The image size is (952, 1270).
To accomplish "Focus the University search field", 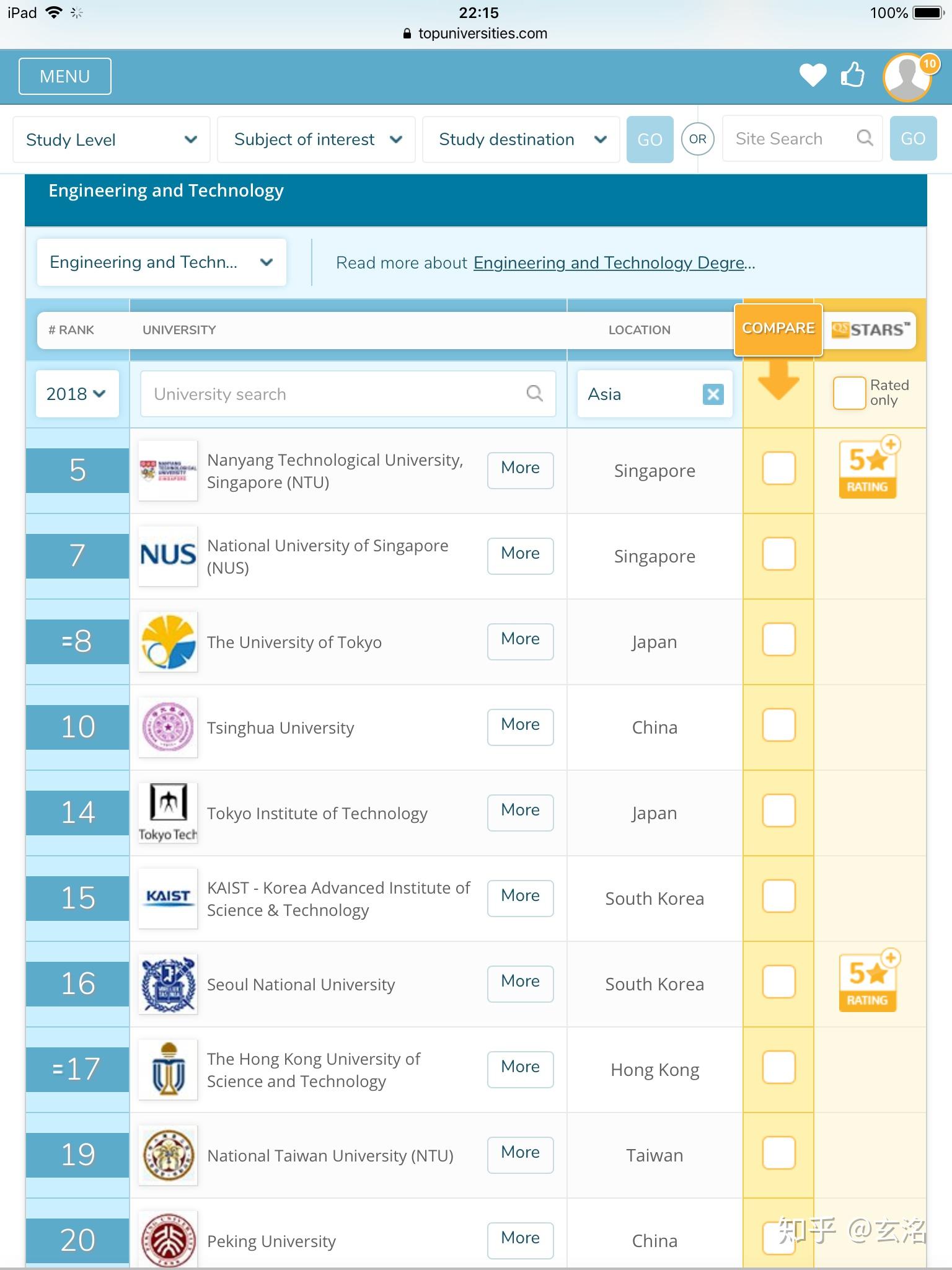I will coord(348,394).
